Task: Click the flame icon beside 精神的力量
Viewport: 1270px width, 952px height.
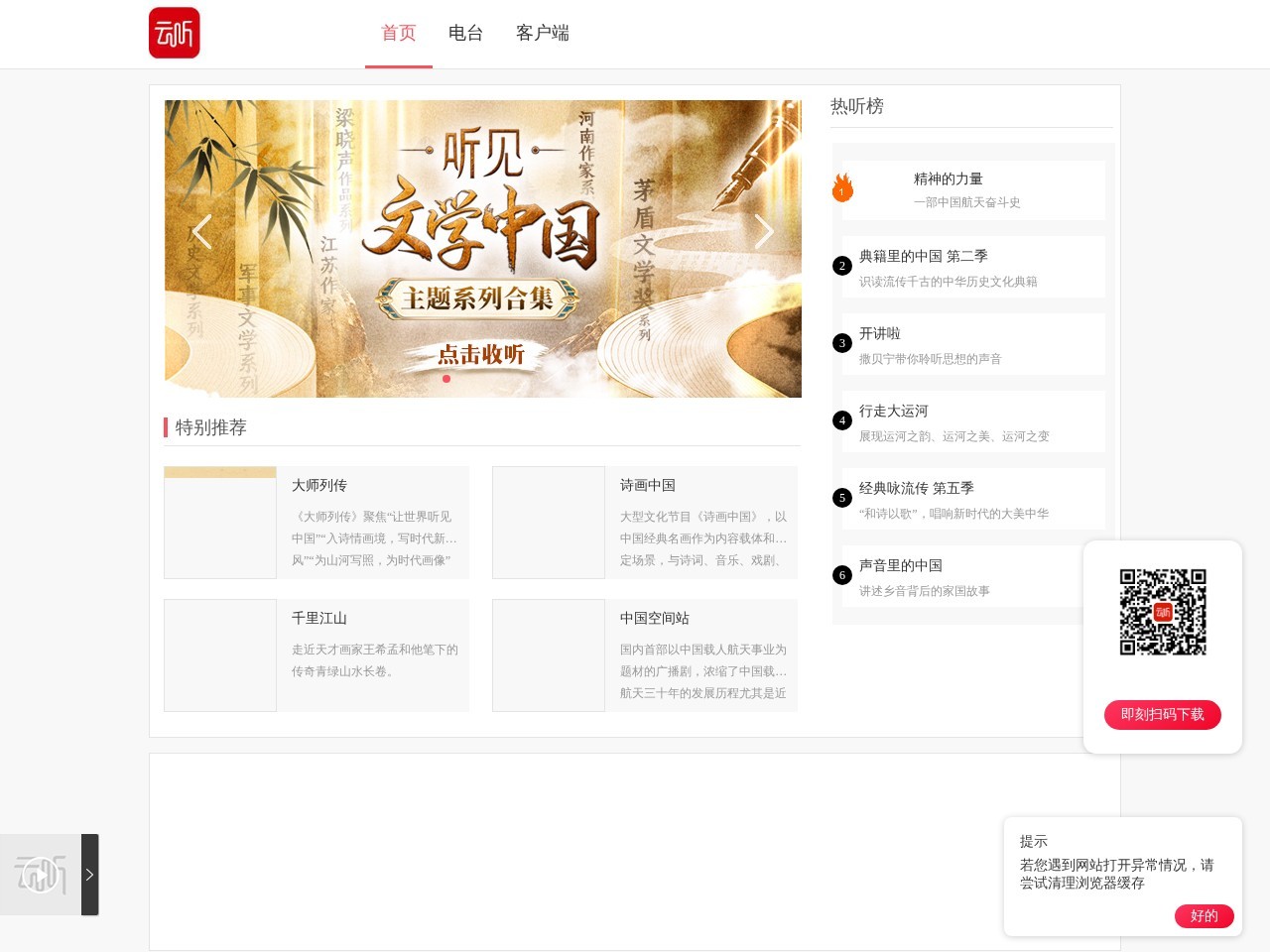Action: 841,187
